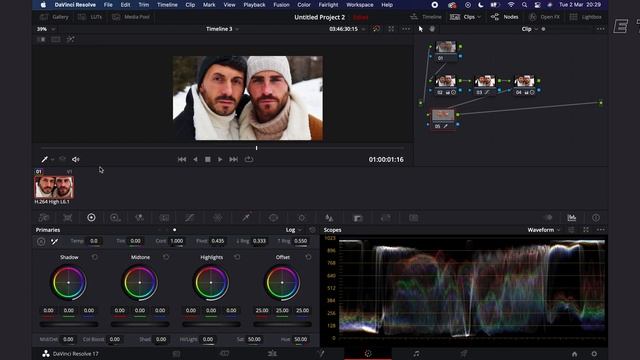The height and width of the screenshot is (360, 640).
Task: Open the Power Window palette icon
Action: (273, 218)
